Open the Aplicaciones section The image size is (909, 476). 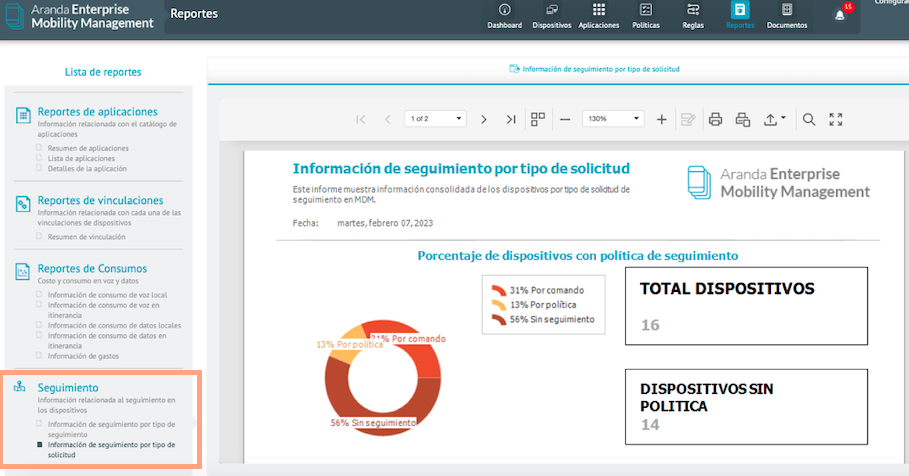point(598,16)
